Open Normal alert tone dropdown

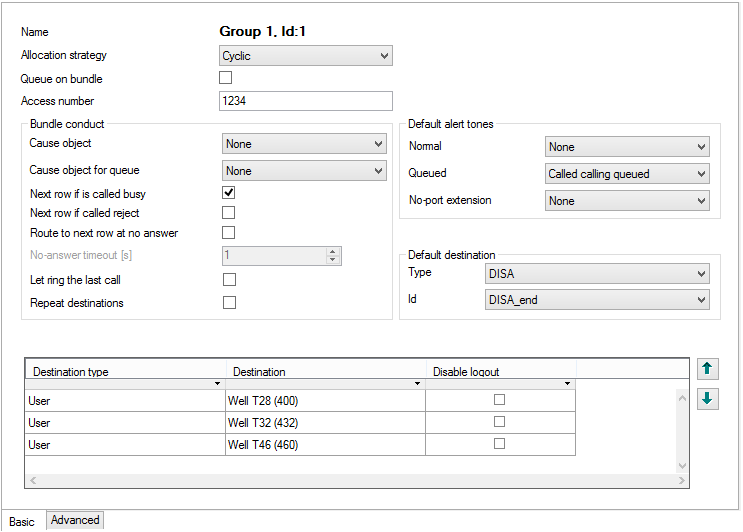tap(627, 147)
